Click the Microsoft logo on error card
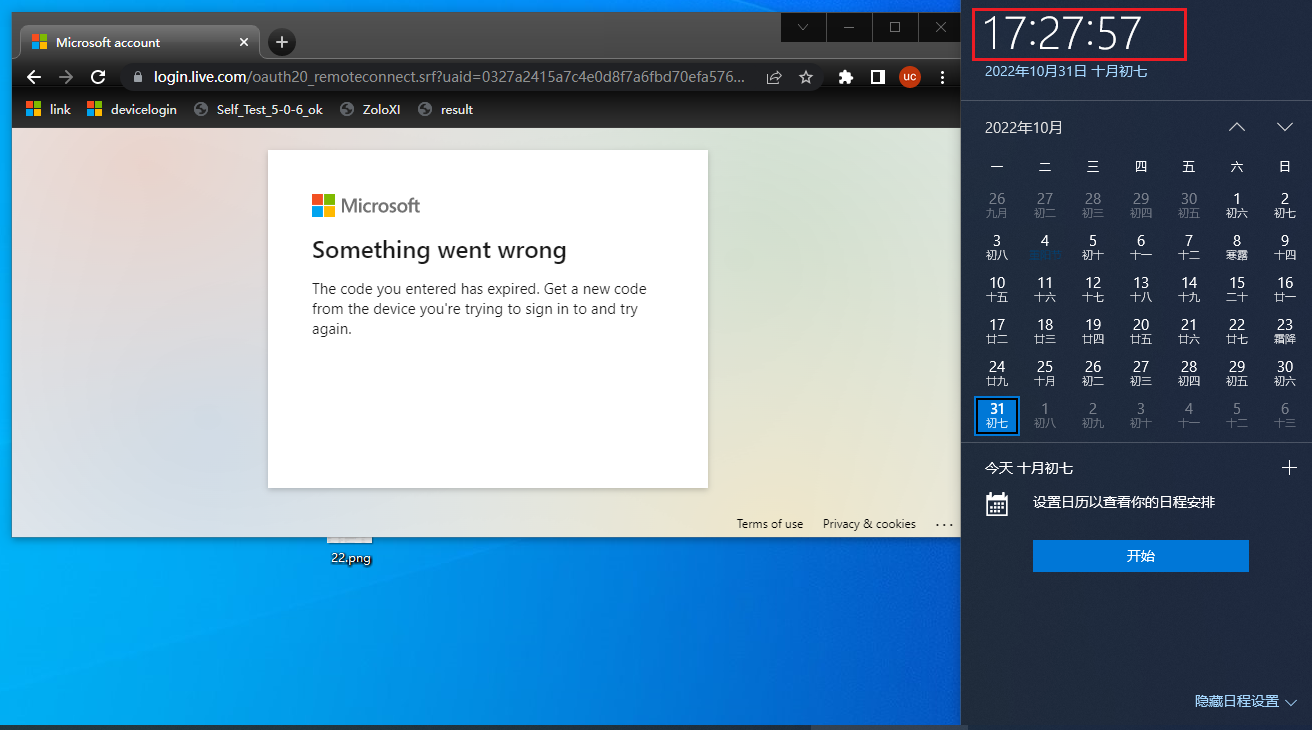1312x730 pixels. [366, 205]
